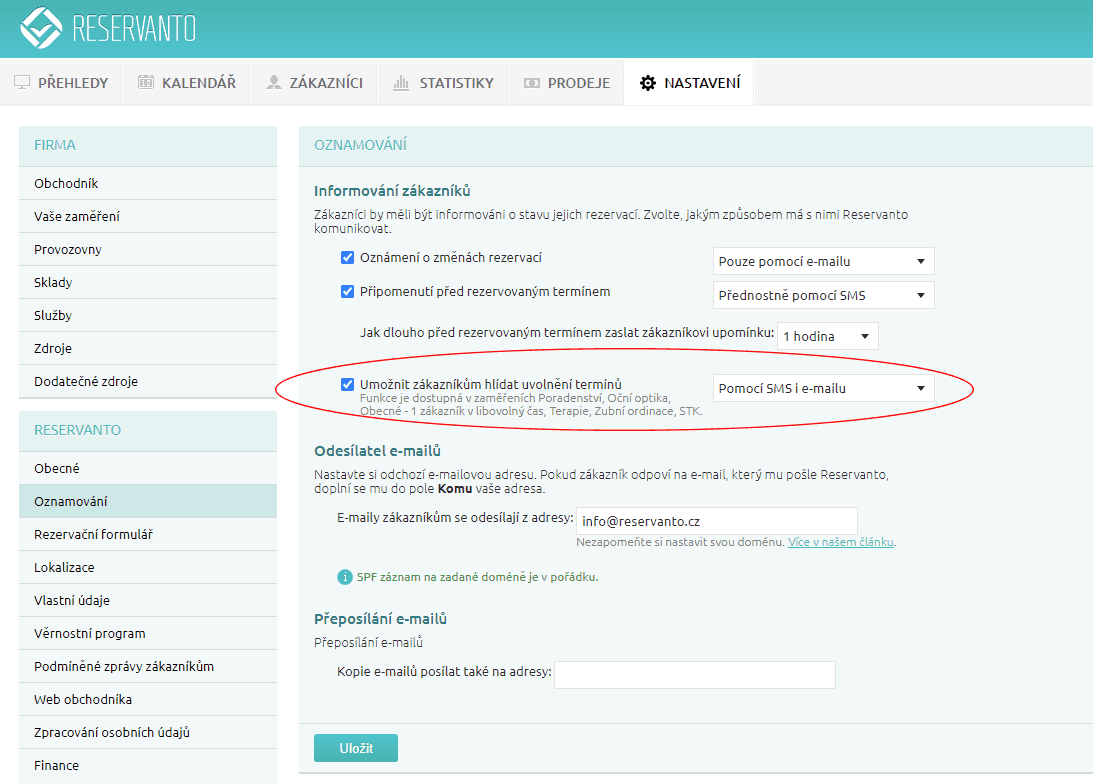
Task: Uncheck Oznámení o změnách rezervací checkbox
Action: coord(348,258)
